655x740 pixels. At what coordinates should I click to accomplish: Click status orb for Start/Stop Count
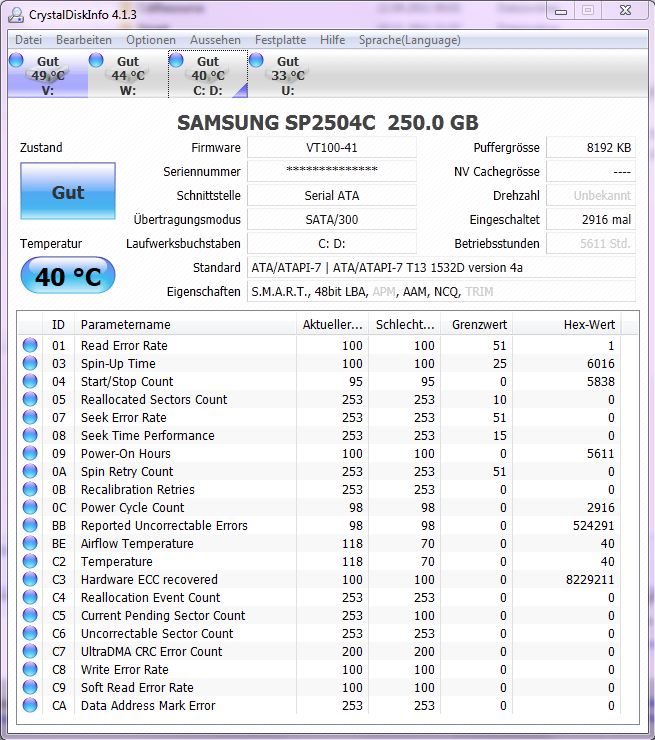[x=30, y=381]
